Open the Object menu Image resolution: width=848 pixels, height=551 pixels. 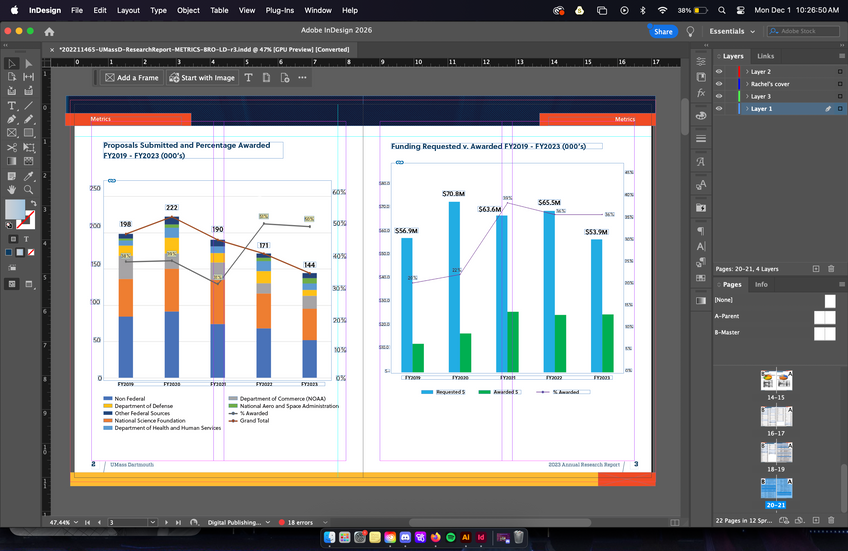[188, 10]
